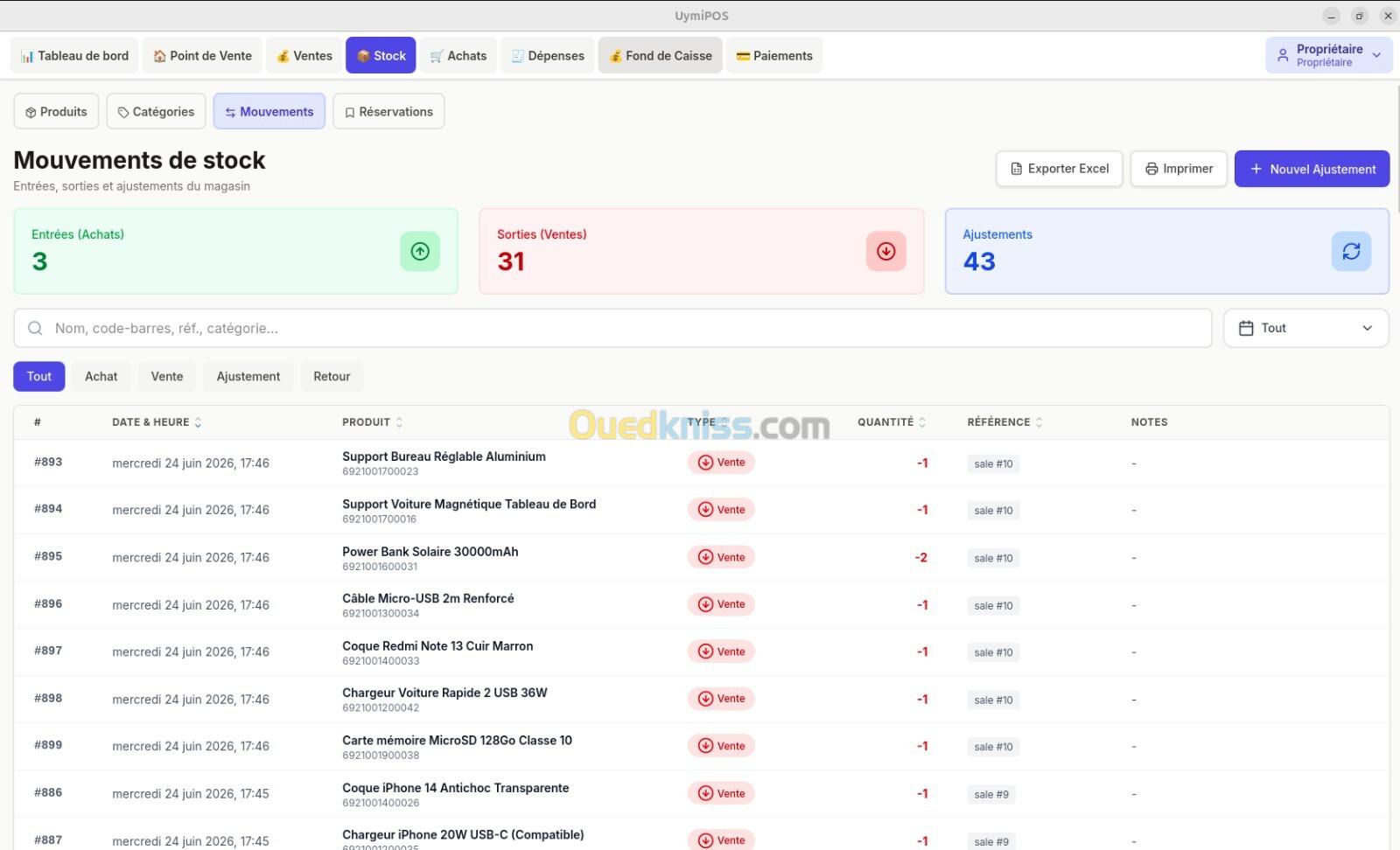Open Tableau de bord tab
Screen dimensions: 1400x850
click(x=73, y=55)
